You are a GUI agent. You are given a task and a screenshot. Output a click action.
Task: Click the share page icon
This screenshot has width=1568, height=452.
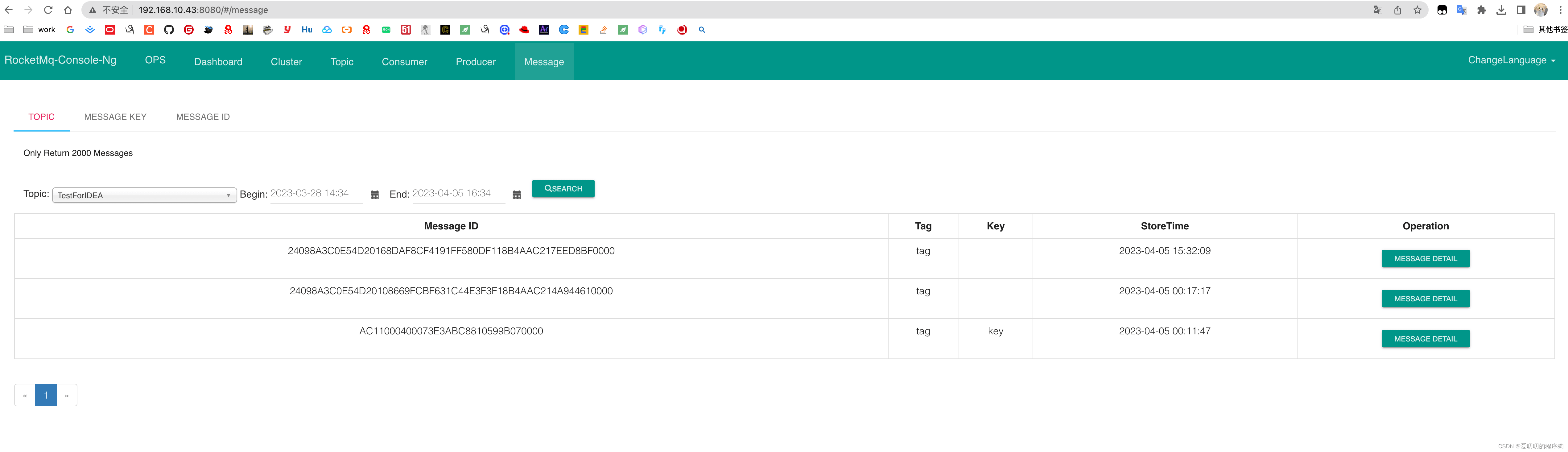[1397, 10]
